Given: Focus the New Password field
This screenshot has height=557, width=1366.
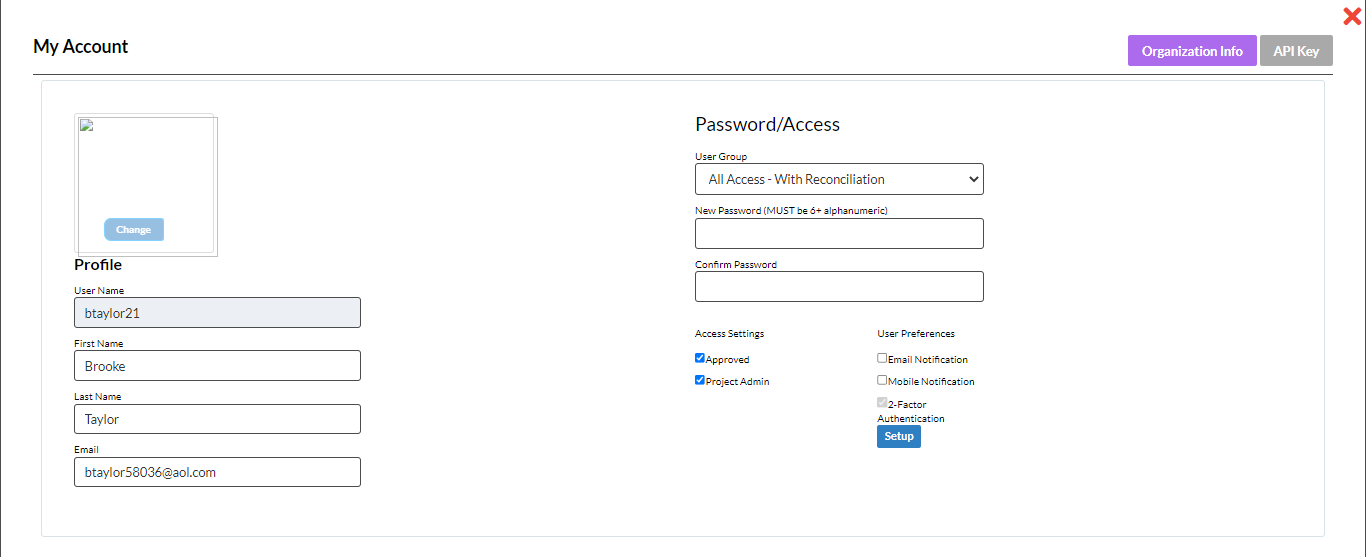Looking at the screenshot, I should pos(839,233).
